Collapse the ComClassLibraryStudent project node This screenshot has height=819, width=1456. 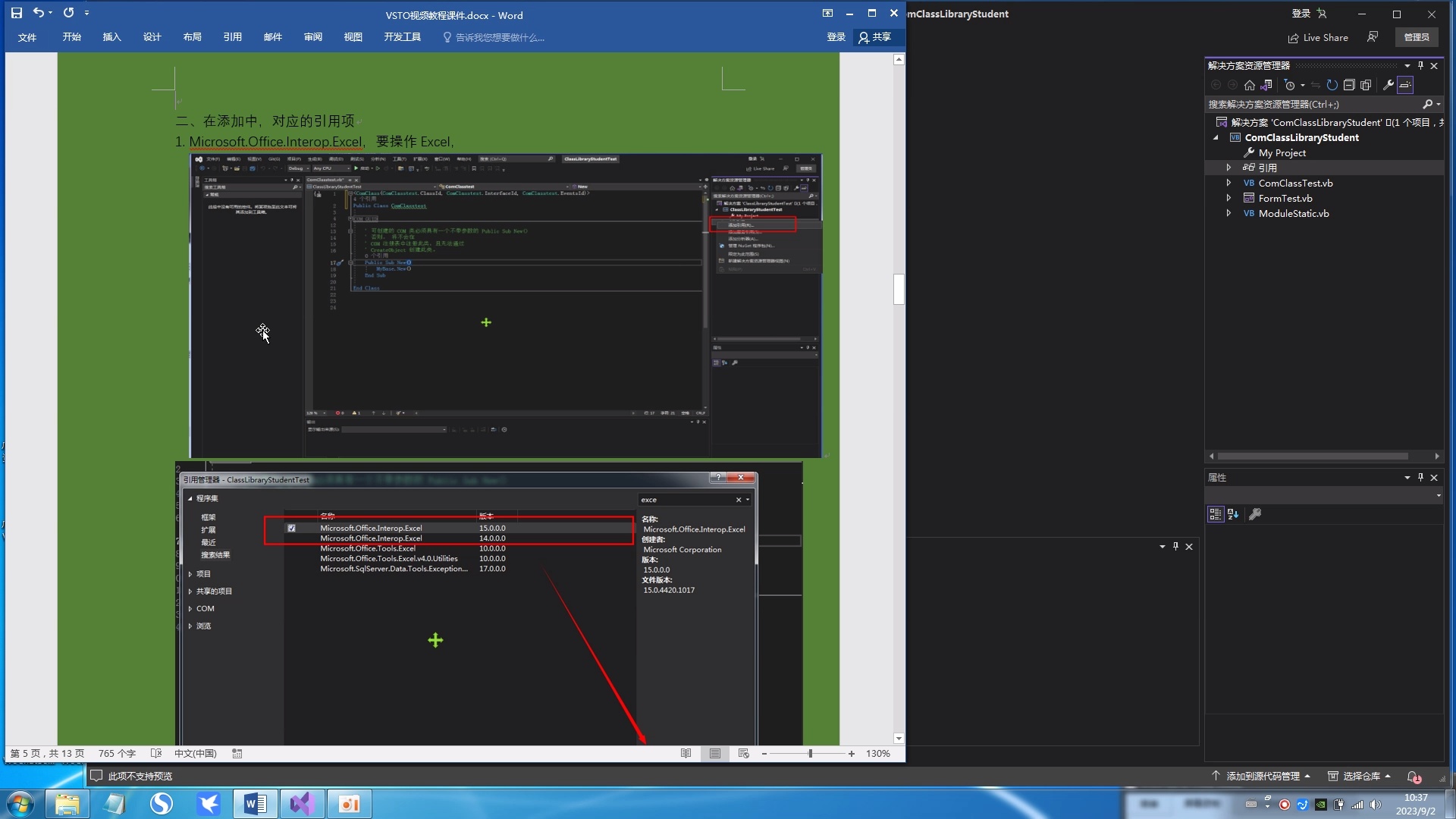click(1216, 137)
